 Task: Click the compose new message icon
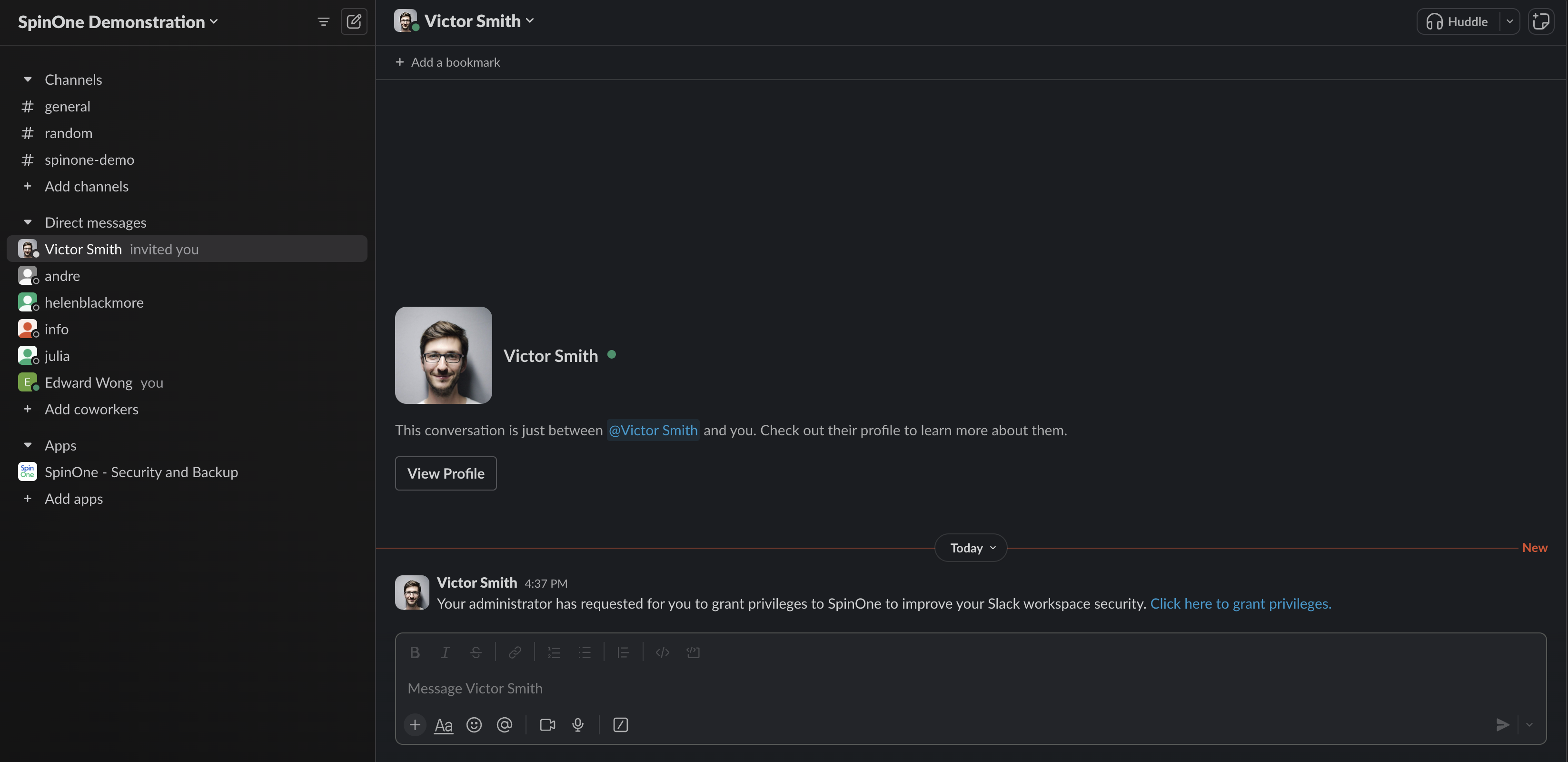[354, 22]
